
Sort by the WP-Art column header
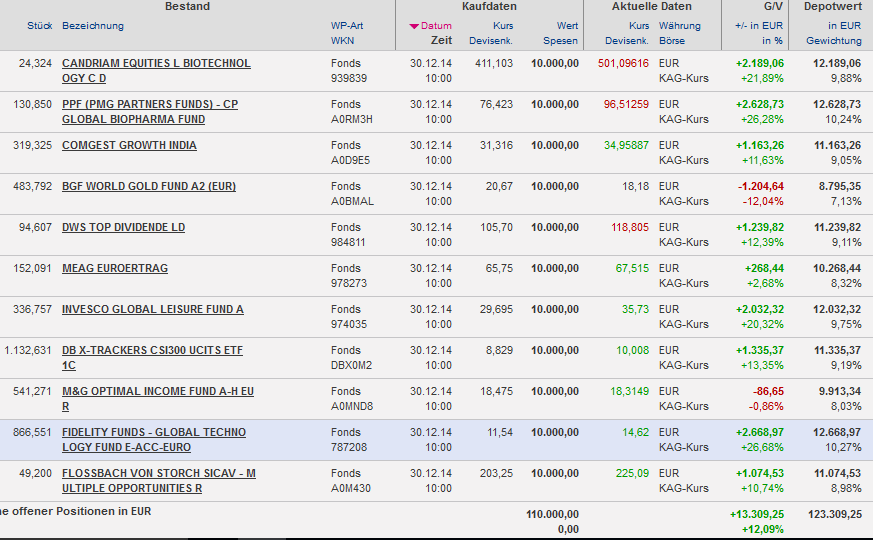347,26
